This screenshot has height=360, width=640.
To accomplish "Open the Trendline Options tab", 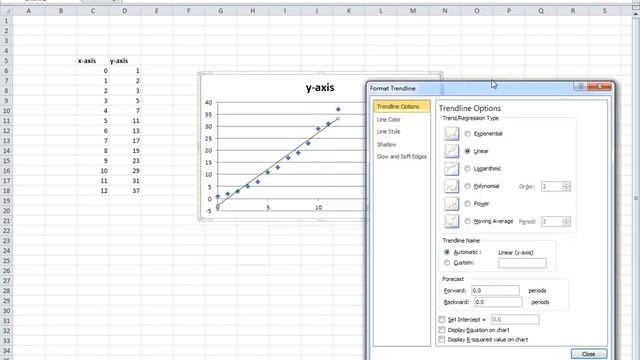I will tap(402, 107).
